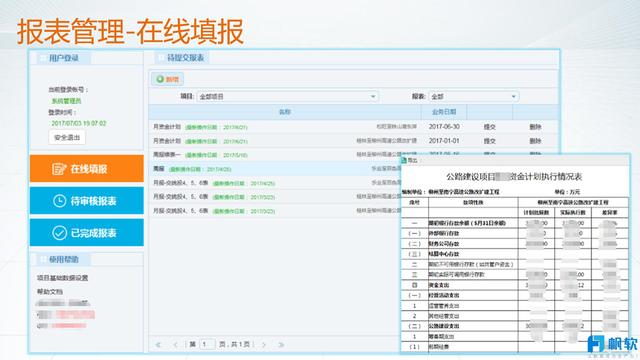Click the 安全退出 button
The height and width of the screenshot is (360, 640).
click(67, 137)
